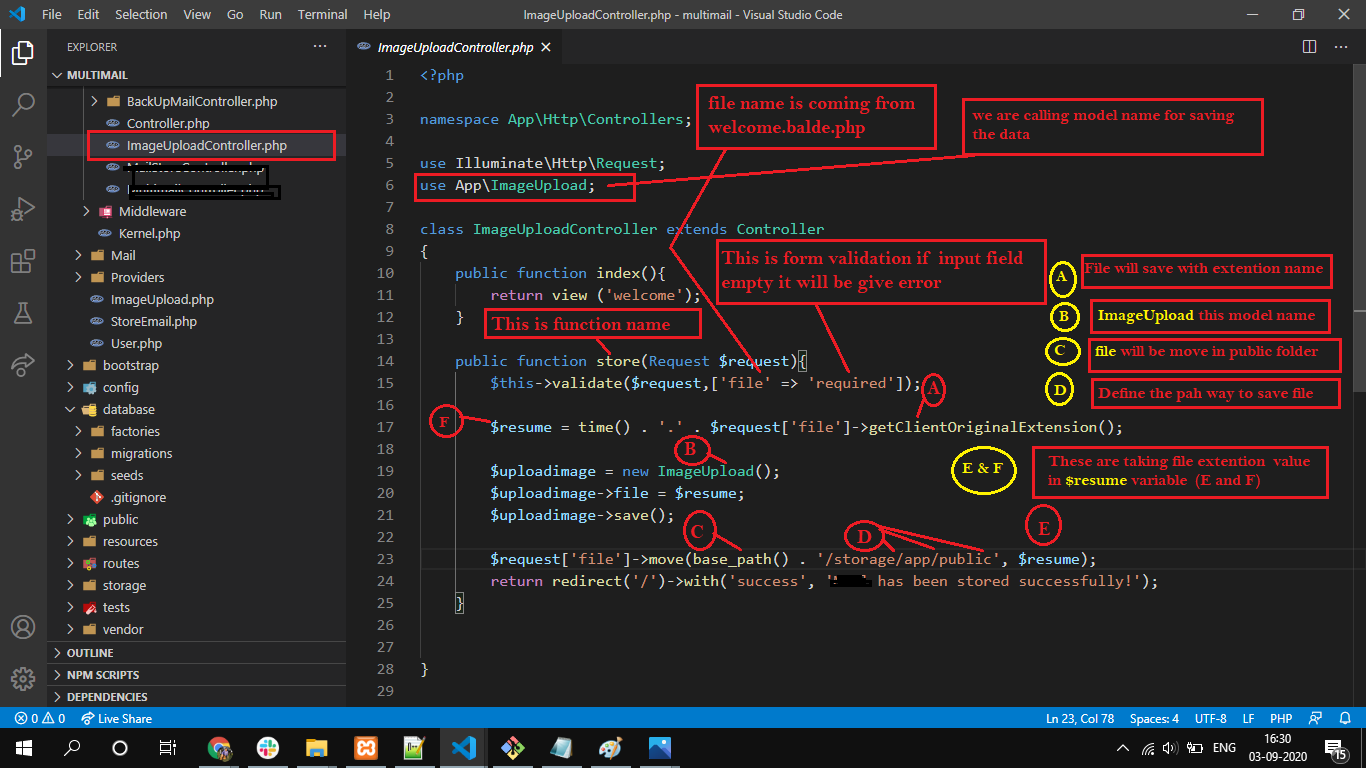Open the Terminal menu

pos(322,15)
